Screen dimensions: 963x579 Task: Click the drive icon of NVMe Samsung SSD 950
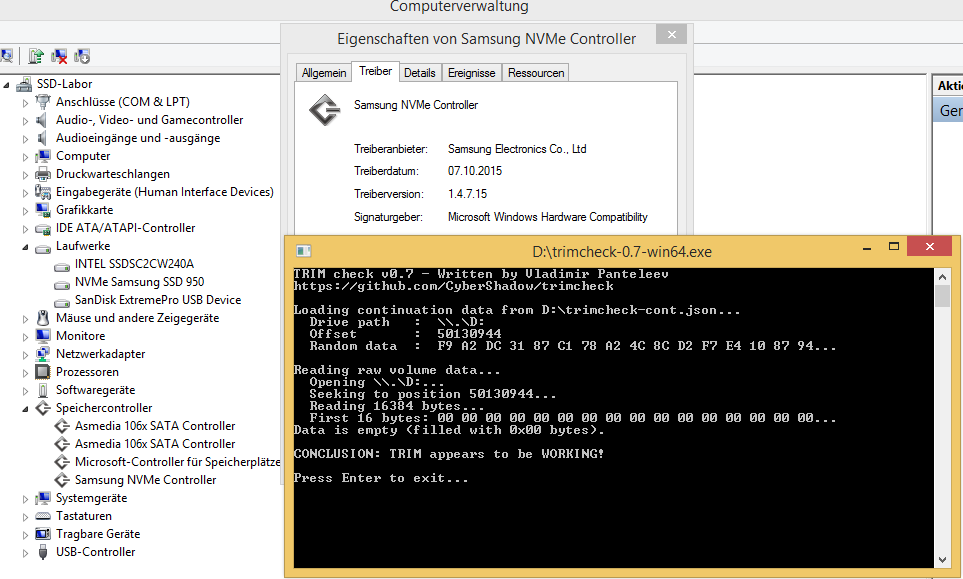click(x=61, y=284)
